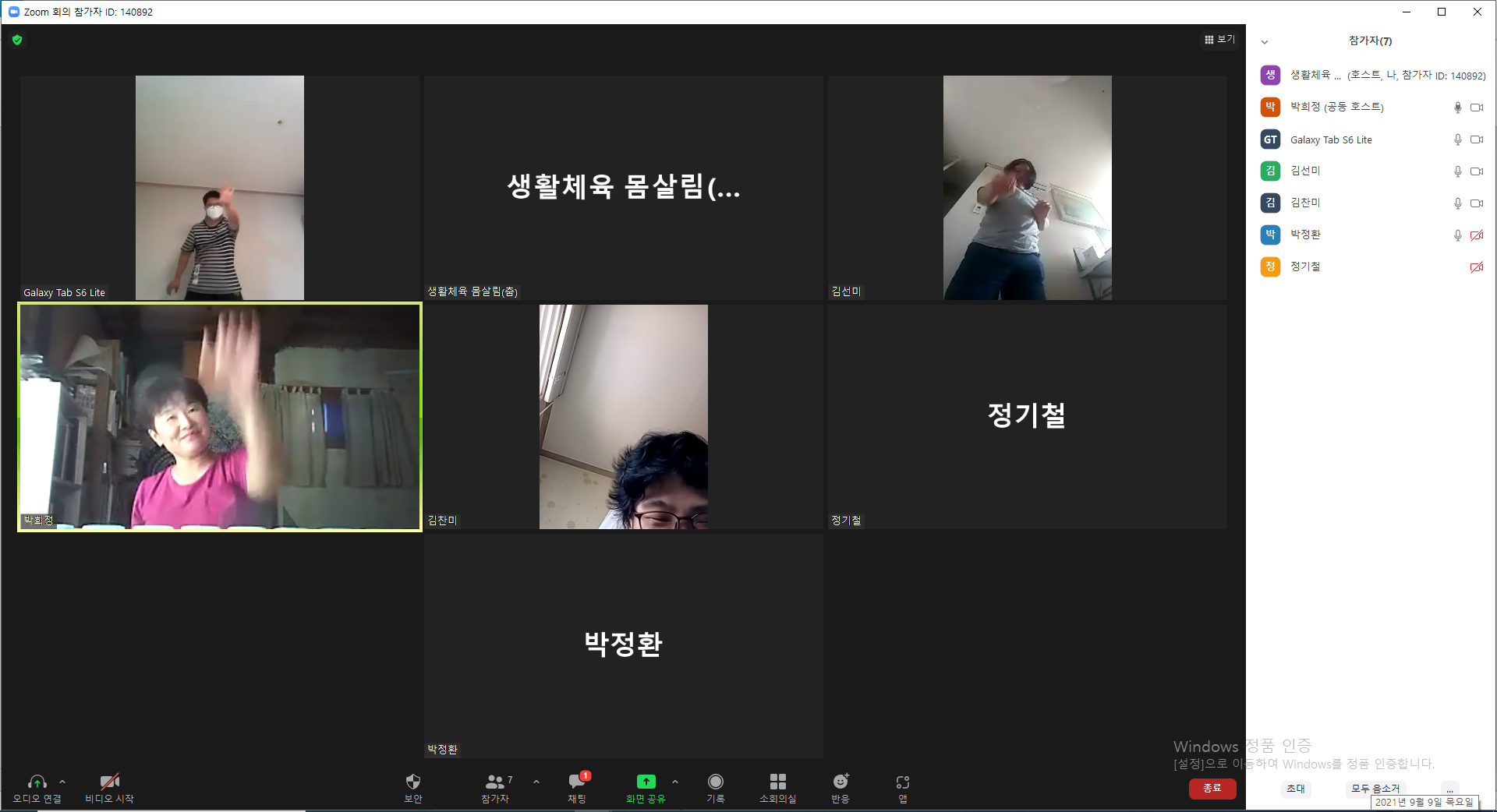
Task: Expand share options caret beside 화면 공유
Action: [x=675, y=781]
